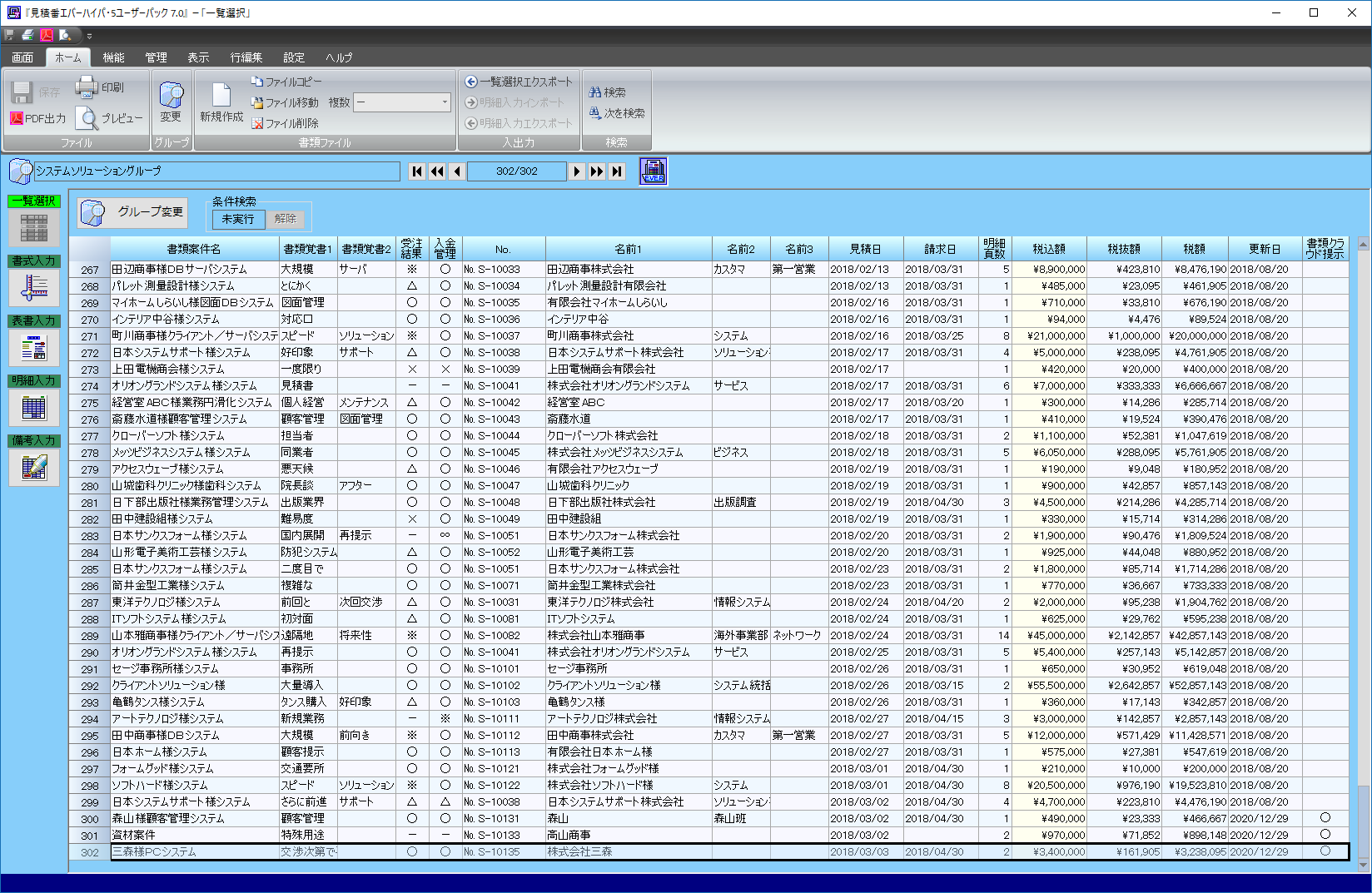Select ファイル移動 in the ribbon

[x=285, y=102]
